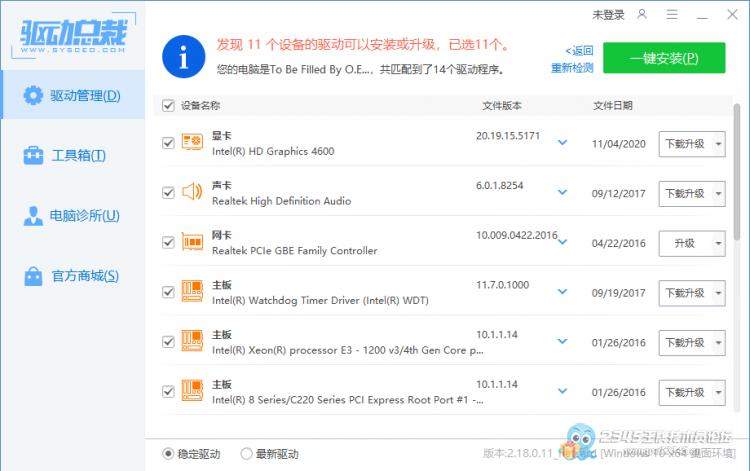Expand version list for 20.19.15.5171
This screenshot has width=750, height=471.
tap(562, 142)
